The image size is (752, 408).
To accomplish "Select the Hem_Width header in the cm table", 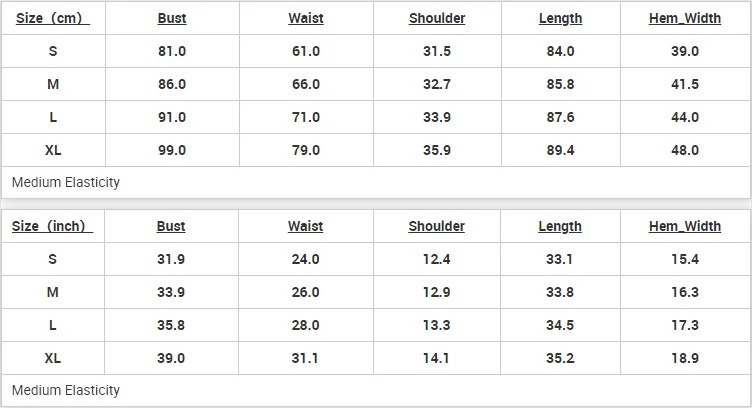I will 685,18.
